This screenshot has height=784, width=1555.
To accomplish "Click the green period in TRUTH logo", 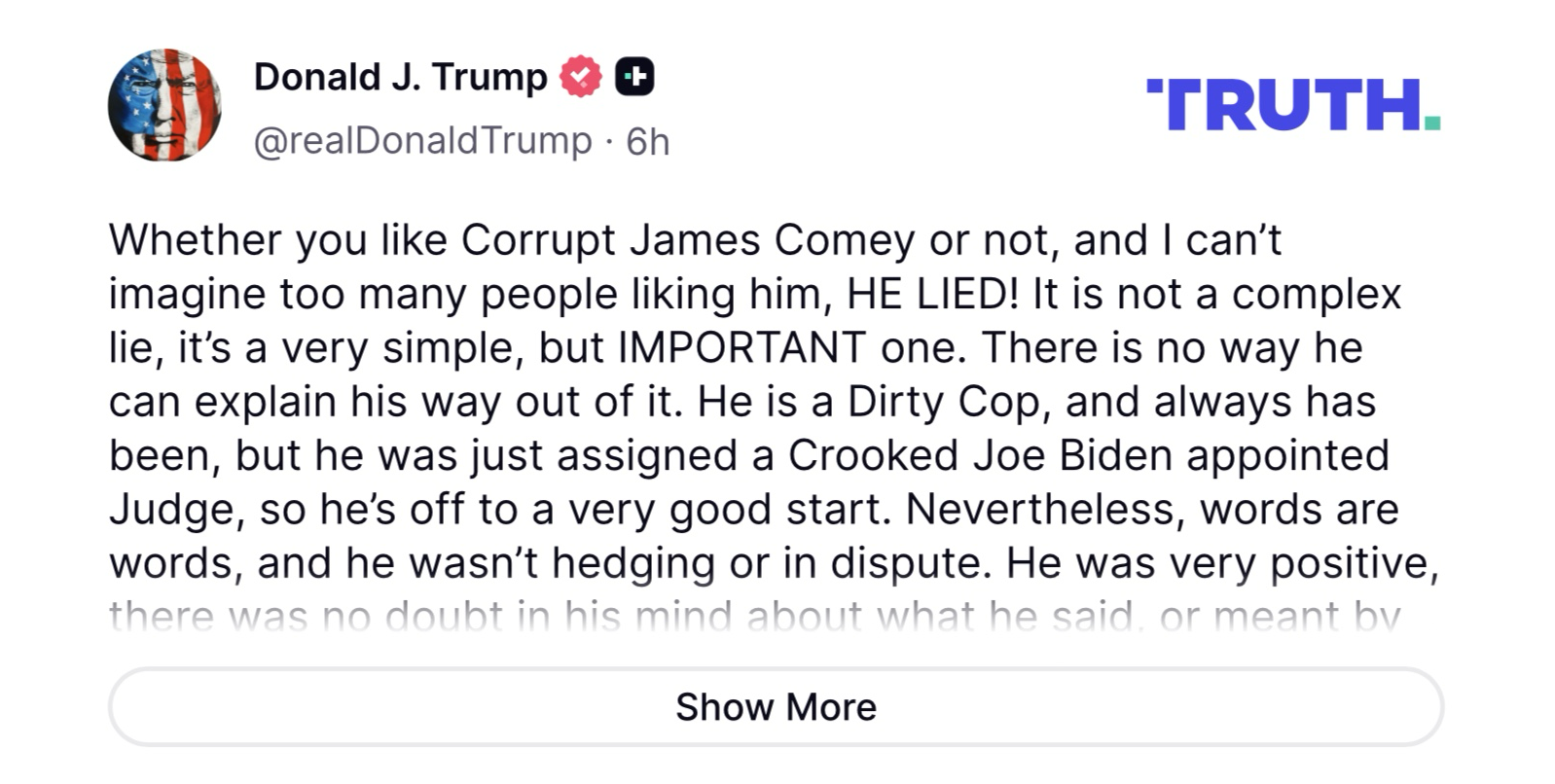I will click(x=1431, y=123).
